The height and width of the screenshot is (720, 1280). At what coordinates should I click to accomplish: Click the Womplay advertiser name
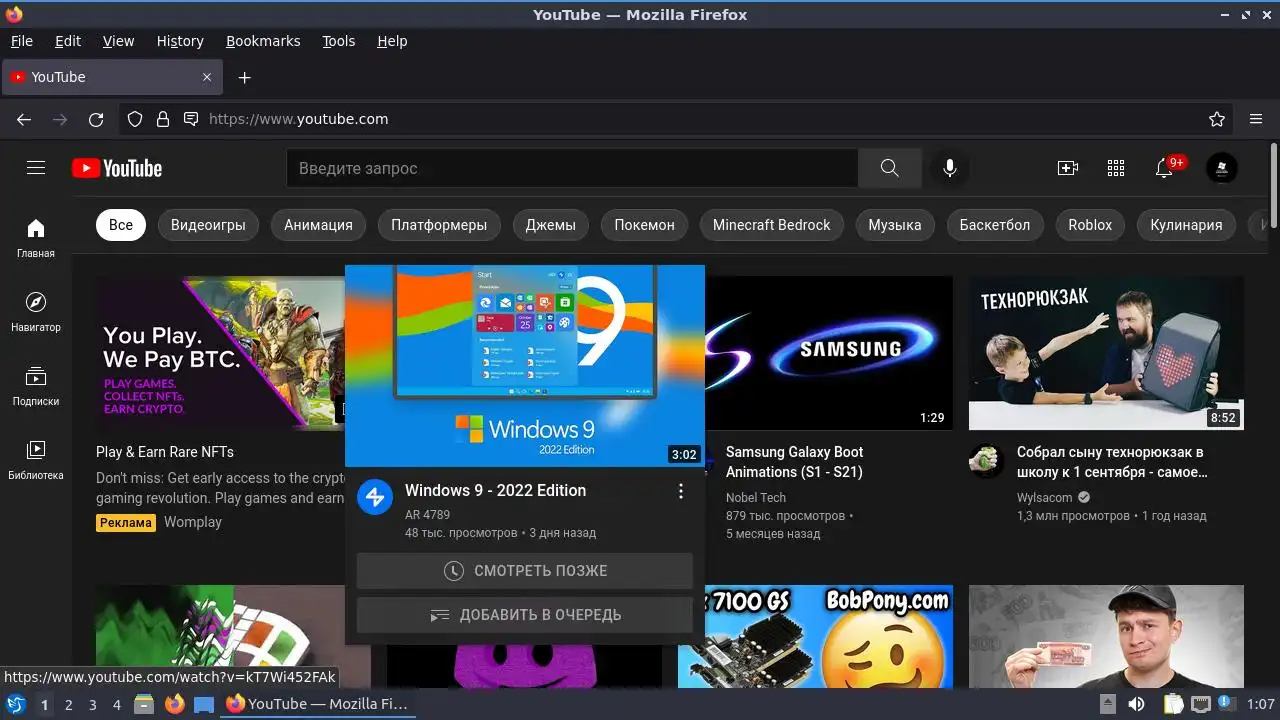click(193, 522)
